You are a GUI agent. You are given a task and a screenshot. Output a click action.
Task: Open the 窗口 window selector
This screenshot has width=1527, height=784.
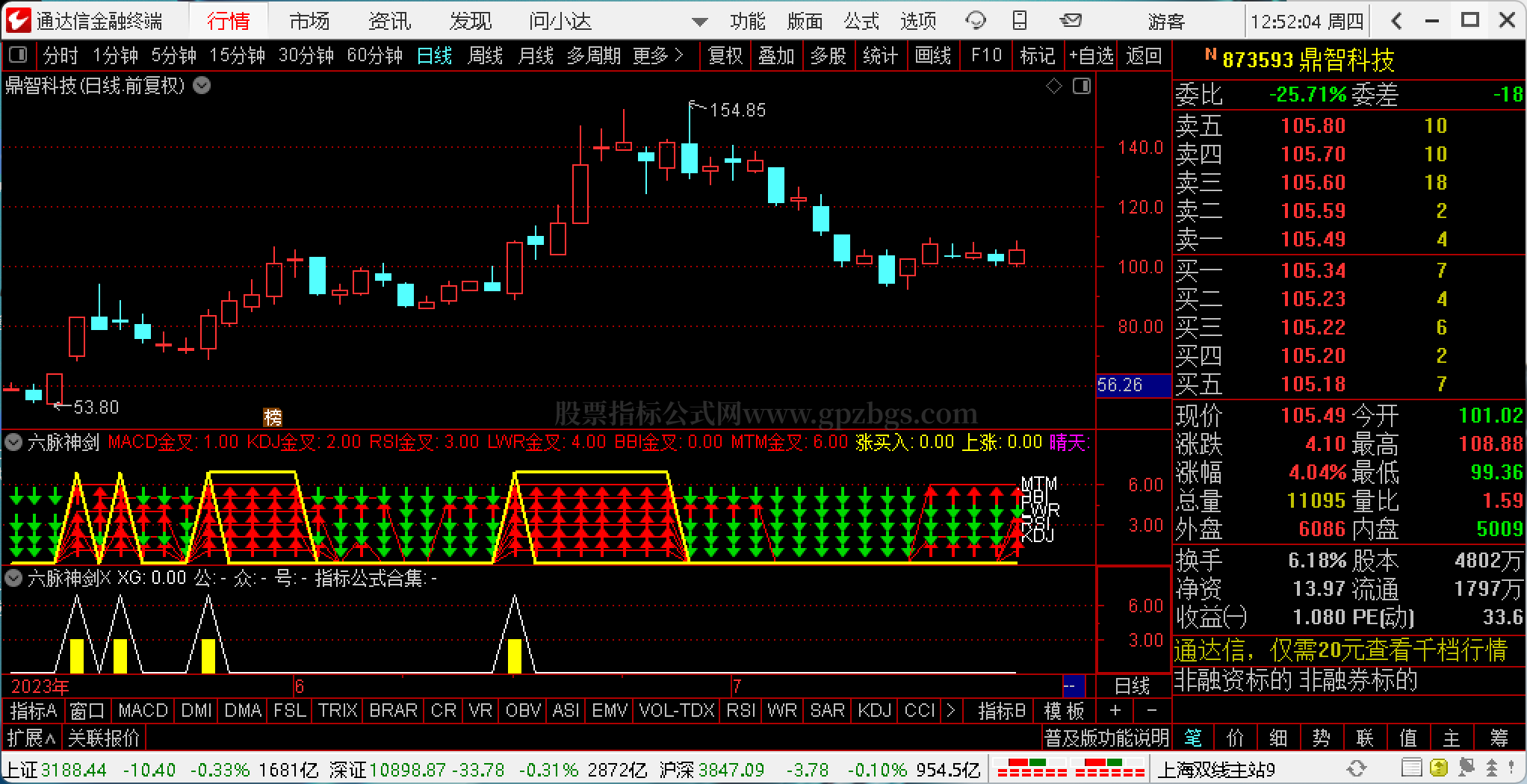coord(87,710)
